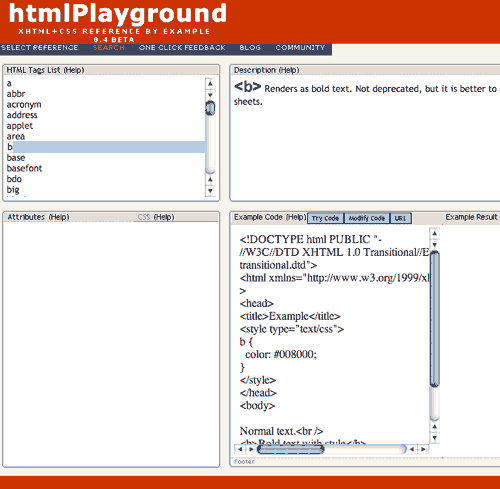Open the SELECT REFERENCE menu
500x489 pixels.
pyautogui.click(x=40, y=48)
